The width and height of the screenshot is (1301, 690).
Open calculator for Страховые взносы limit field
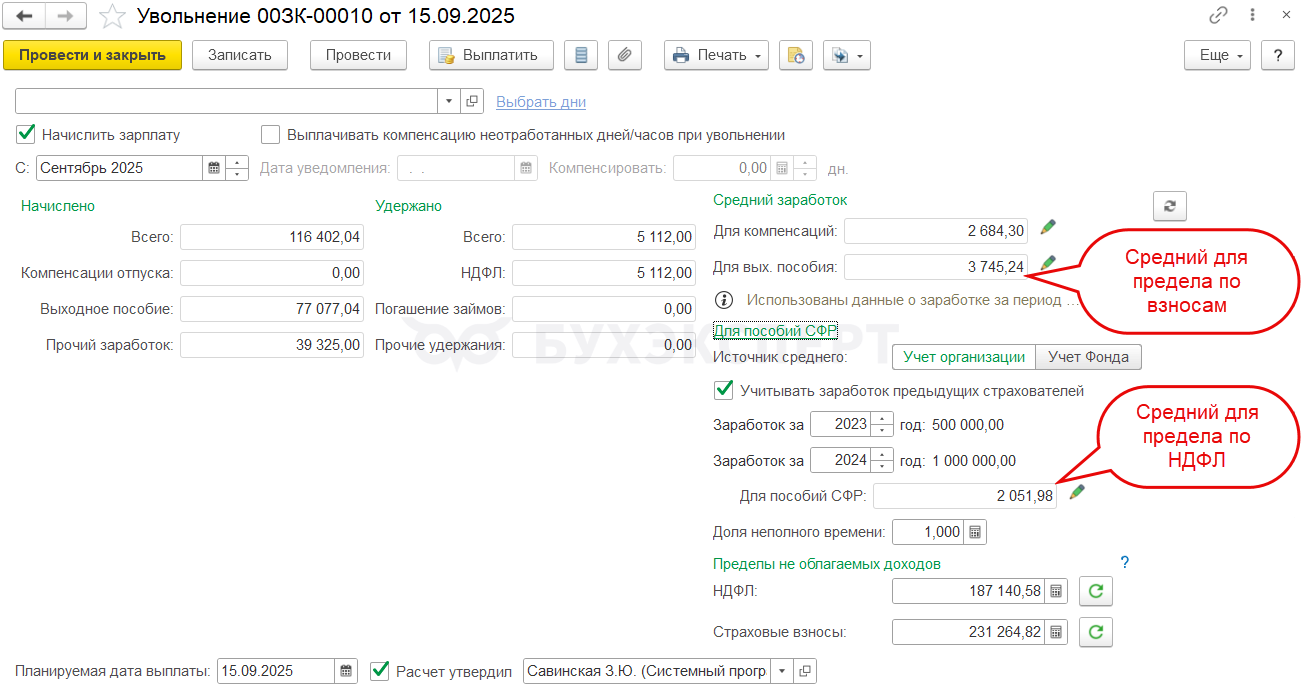pos(1057,632)
